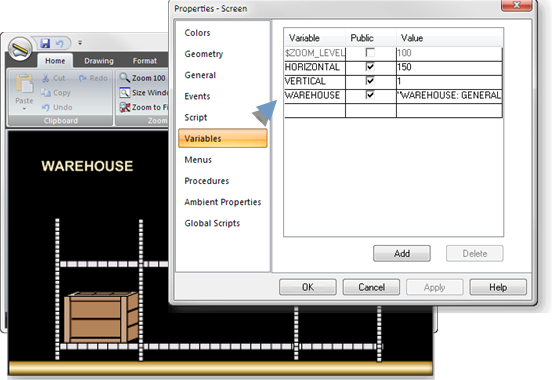Viewport: 552px width, 380px height.
Task: Open the Format ribbon tab
Action: pos(145,61)
